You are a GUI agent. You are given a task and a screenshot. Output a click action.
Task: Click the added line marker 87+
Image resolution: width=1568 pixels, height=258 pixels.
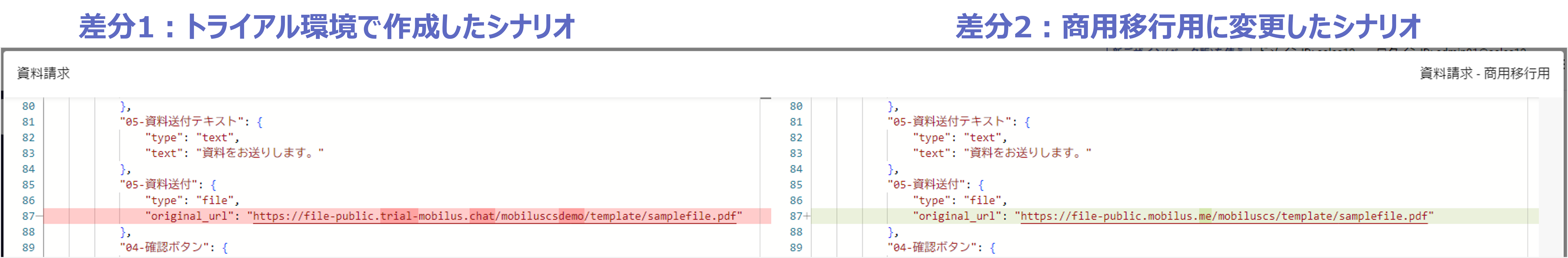click(800, 216)
